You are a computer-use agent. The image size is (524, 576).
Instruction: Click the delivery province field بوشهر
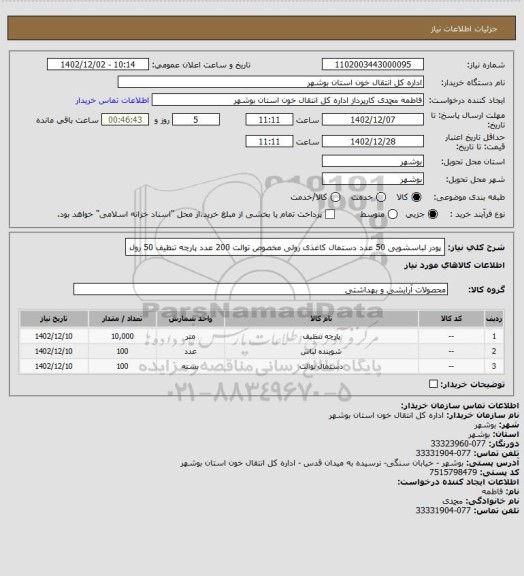pos(373,161)
